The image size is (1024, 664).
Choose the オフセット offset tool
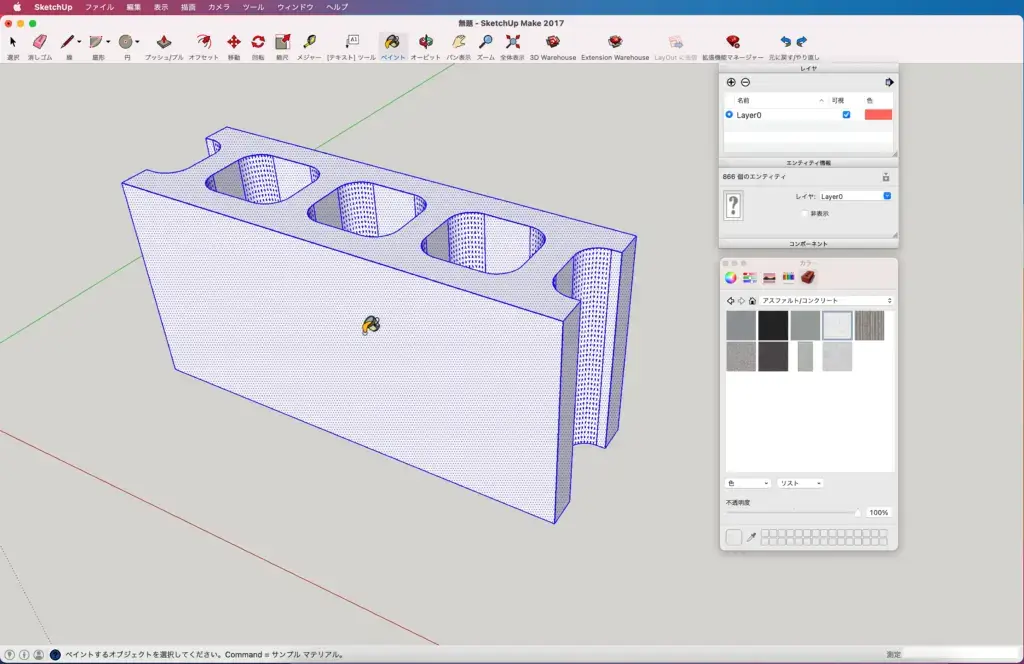click(204, 42)
